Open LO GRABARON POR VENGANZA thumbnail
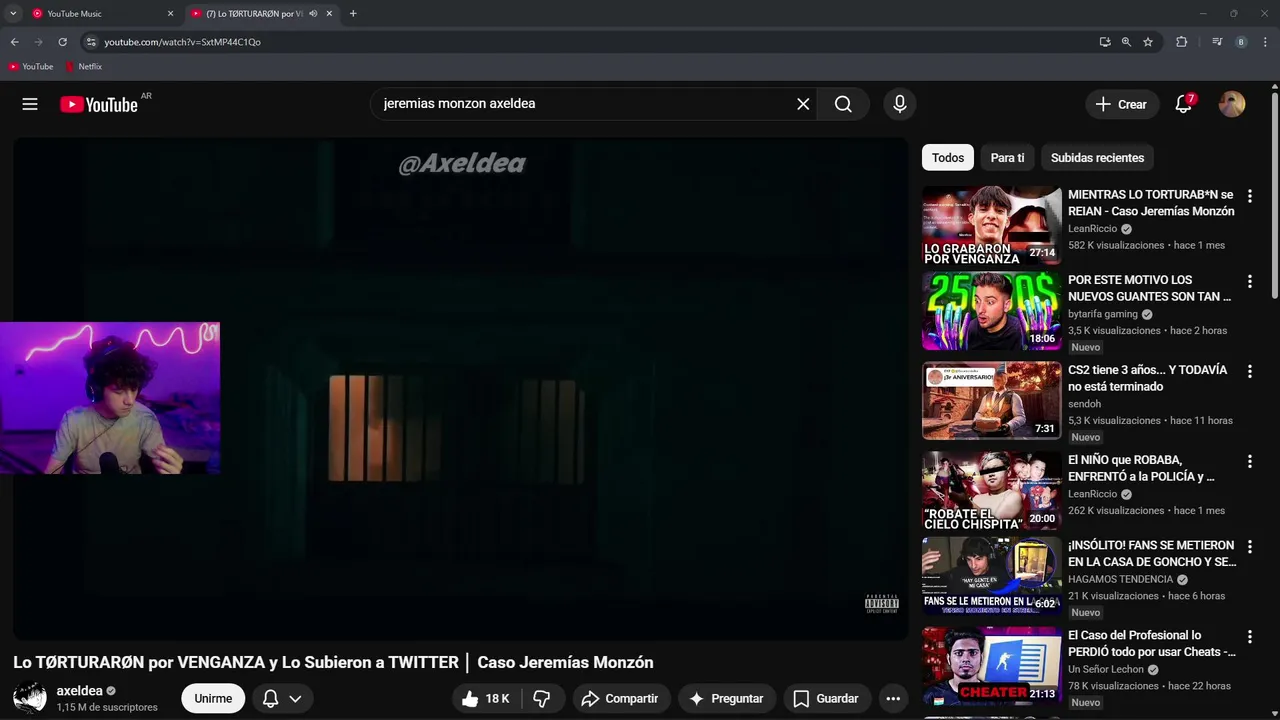The image size is (1280, 720). (991, 225)
